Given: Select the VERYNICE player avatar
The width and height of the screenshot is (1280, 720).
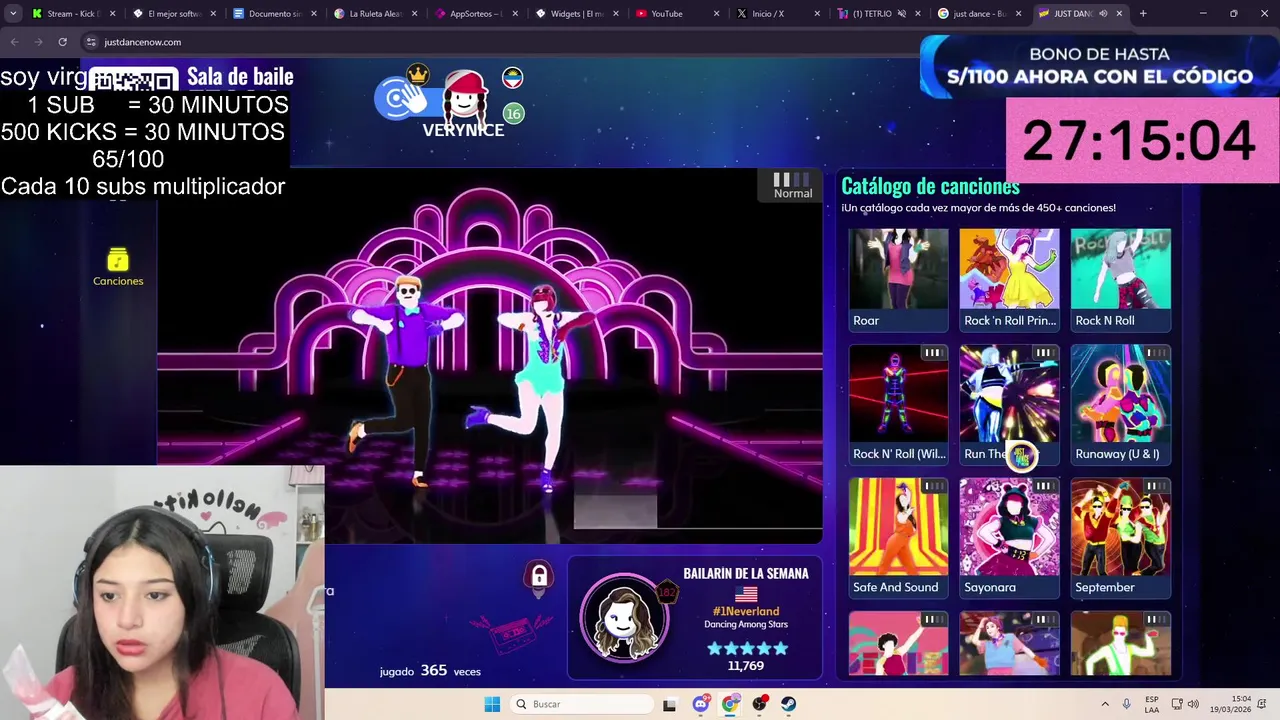Looking at the screenshot, I should pyautogui.click(x=466, y=97).
